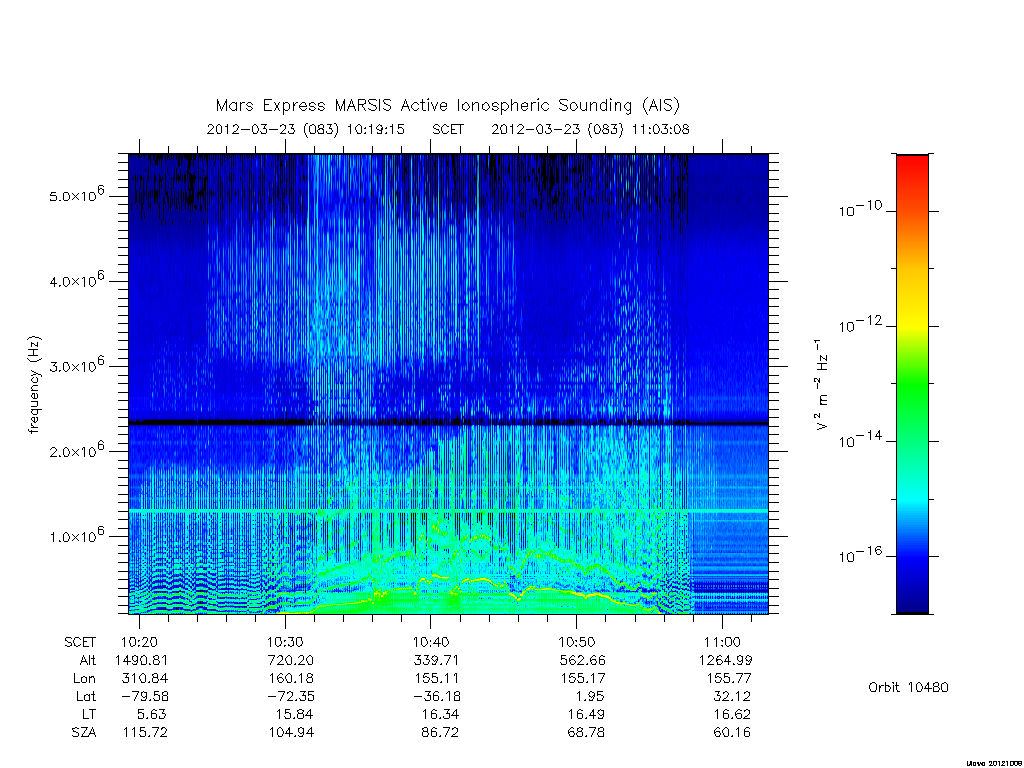Click the local time value 16.34
Screen dimensions: 1024x768
pos(440,714)
